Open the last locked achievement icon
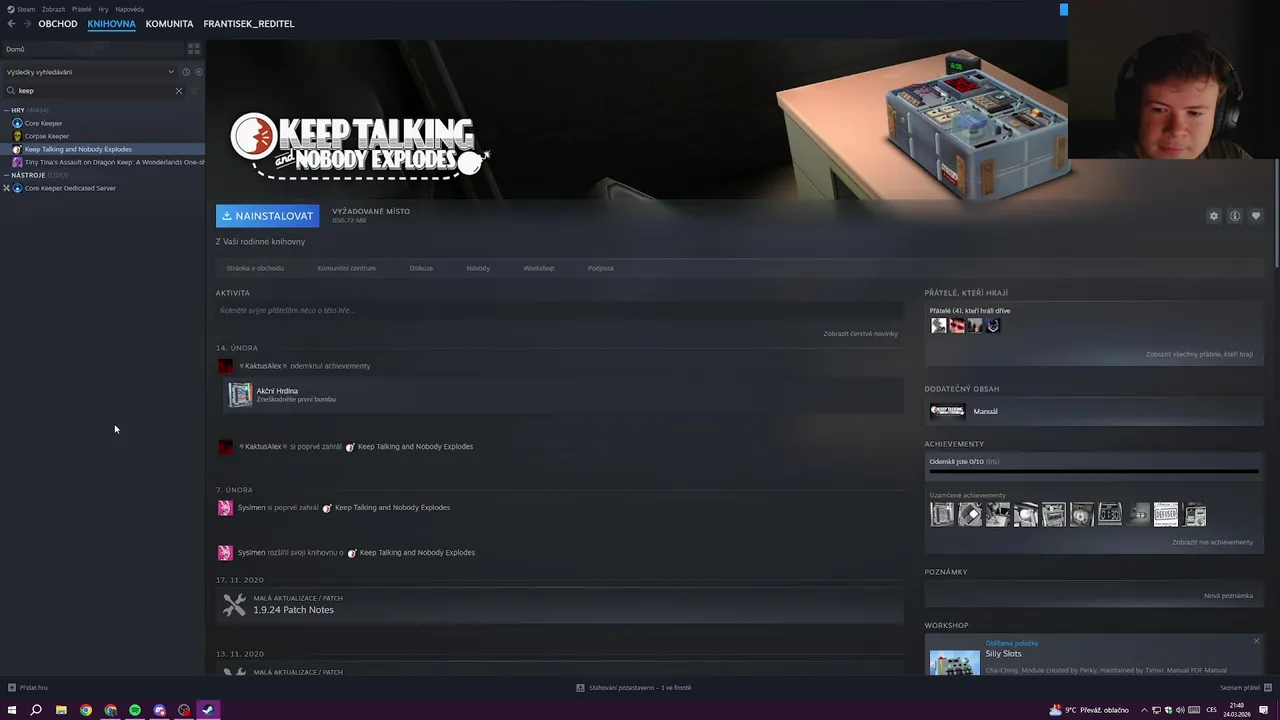This screenshot has height=720, width=1280. coord(1195,515)
